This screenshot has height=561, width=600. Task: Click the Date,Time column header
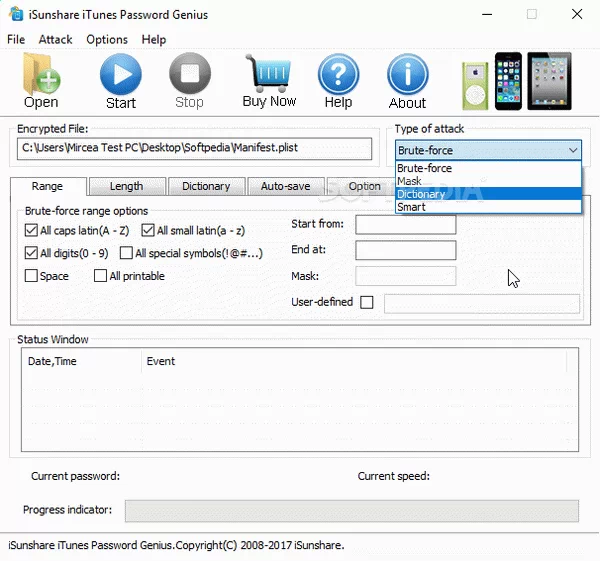pyautogui.click(x=82, y=361)
